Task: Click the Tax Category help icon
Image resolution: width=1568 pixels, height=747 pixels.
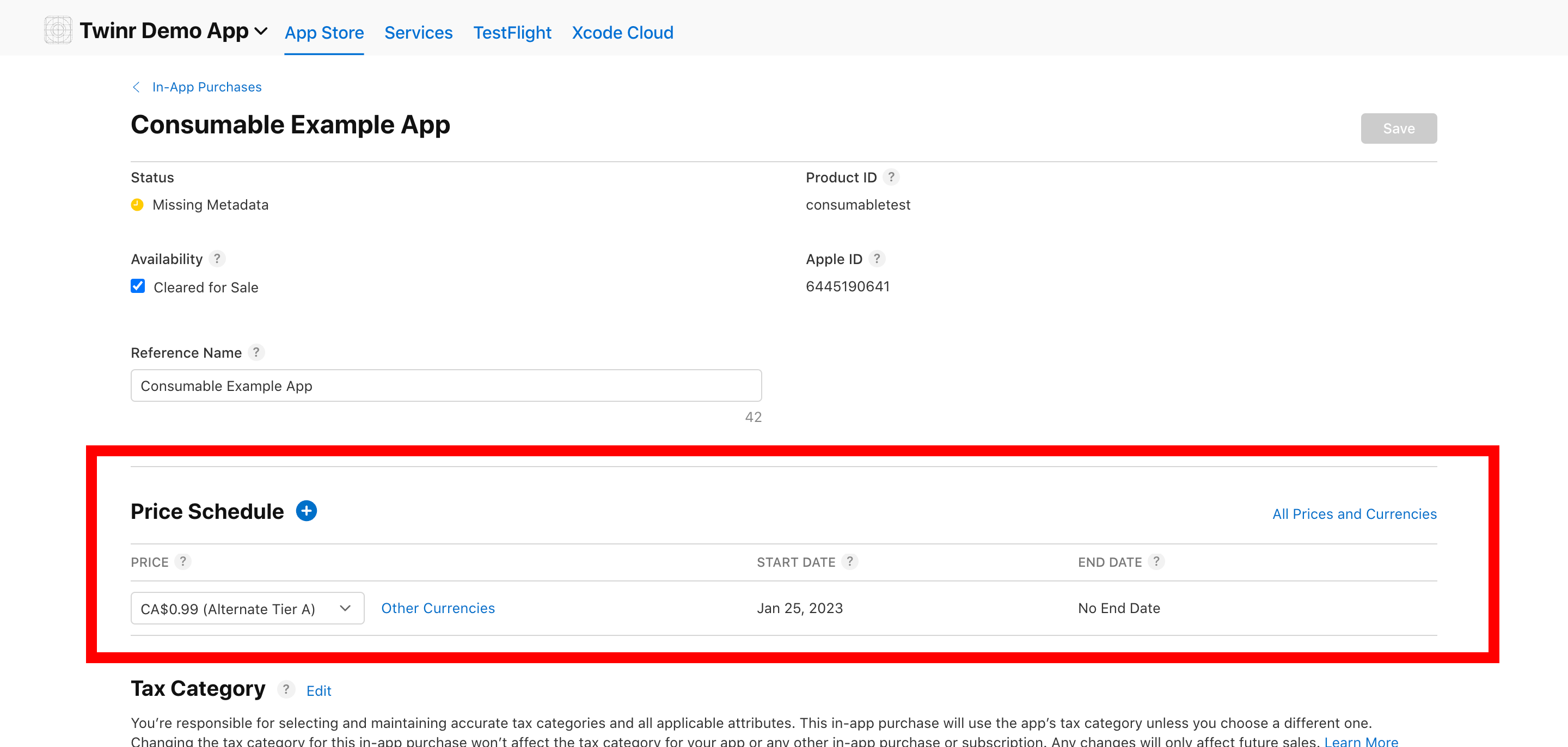Action: (285, 690)
